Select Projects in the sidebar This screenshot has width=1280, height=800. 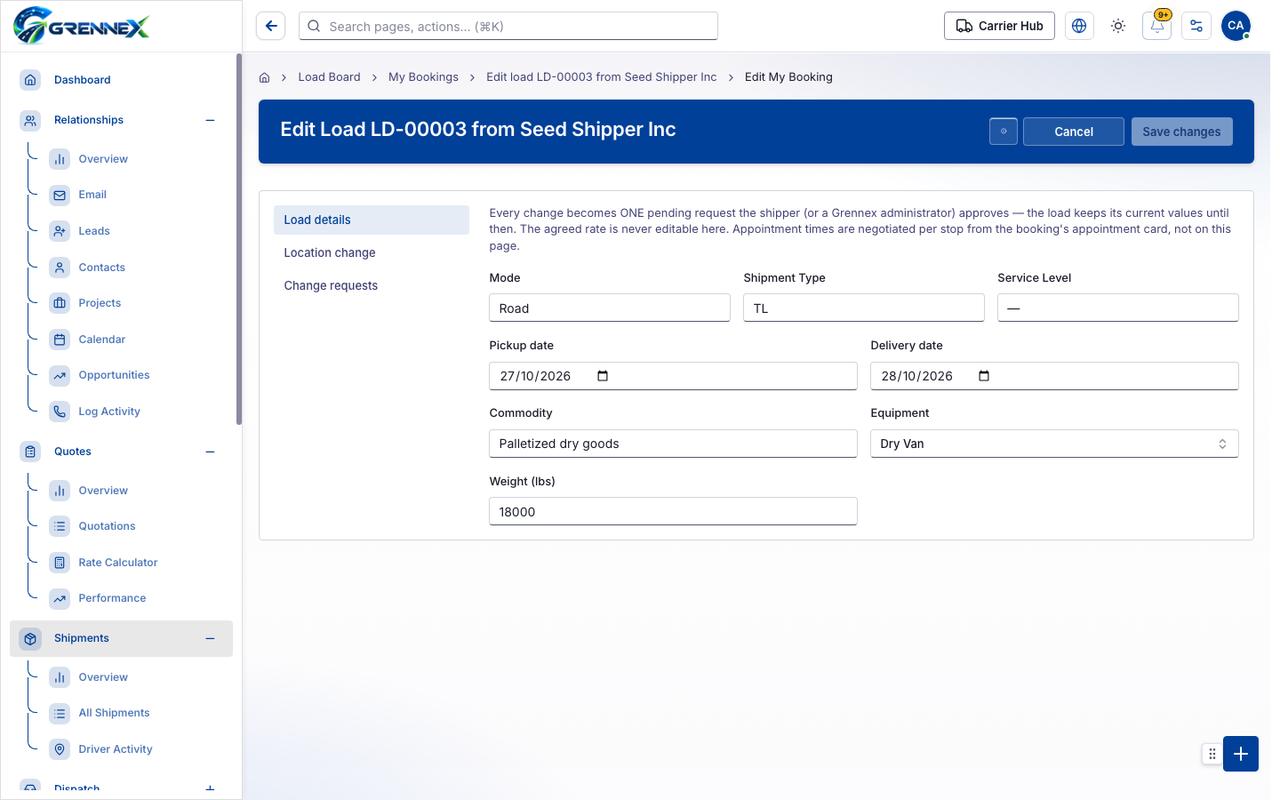pyautogui.click(x=100, y=303)
